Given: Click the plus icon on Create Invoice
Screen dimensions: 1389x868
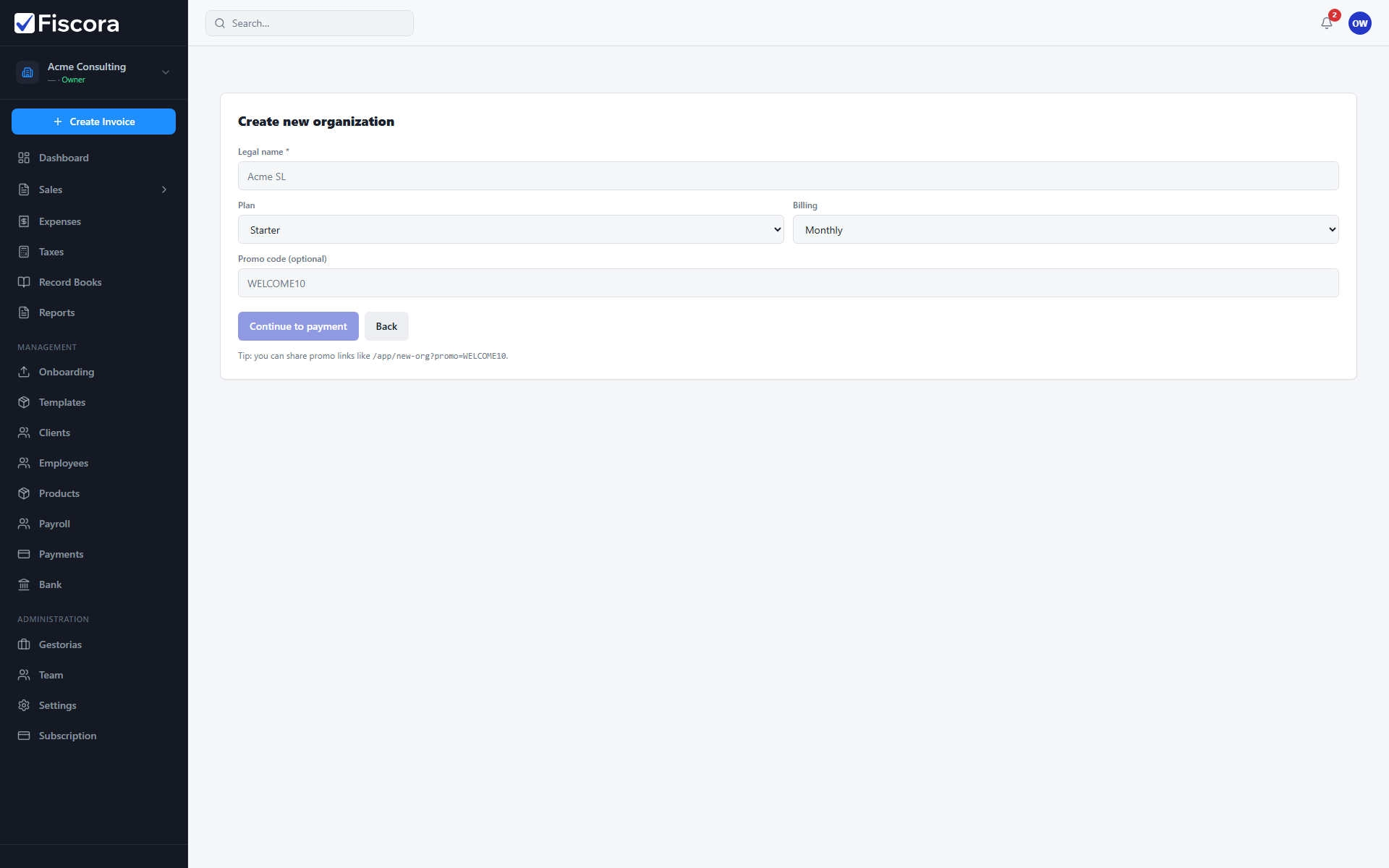Looking at the screenshot, I should point(58,122).
